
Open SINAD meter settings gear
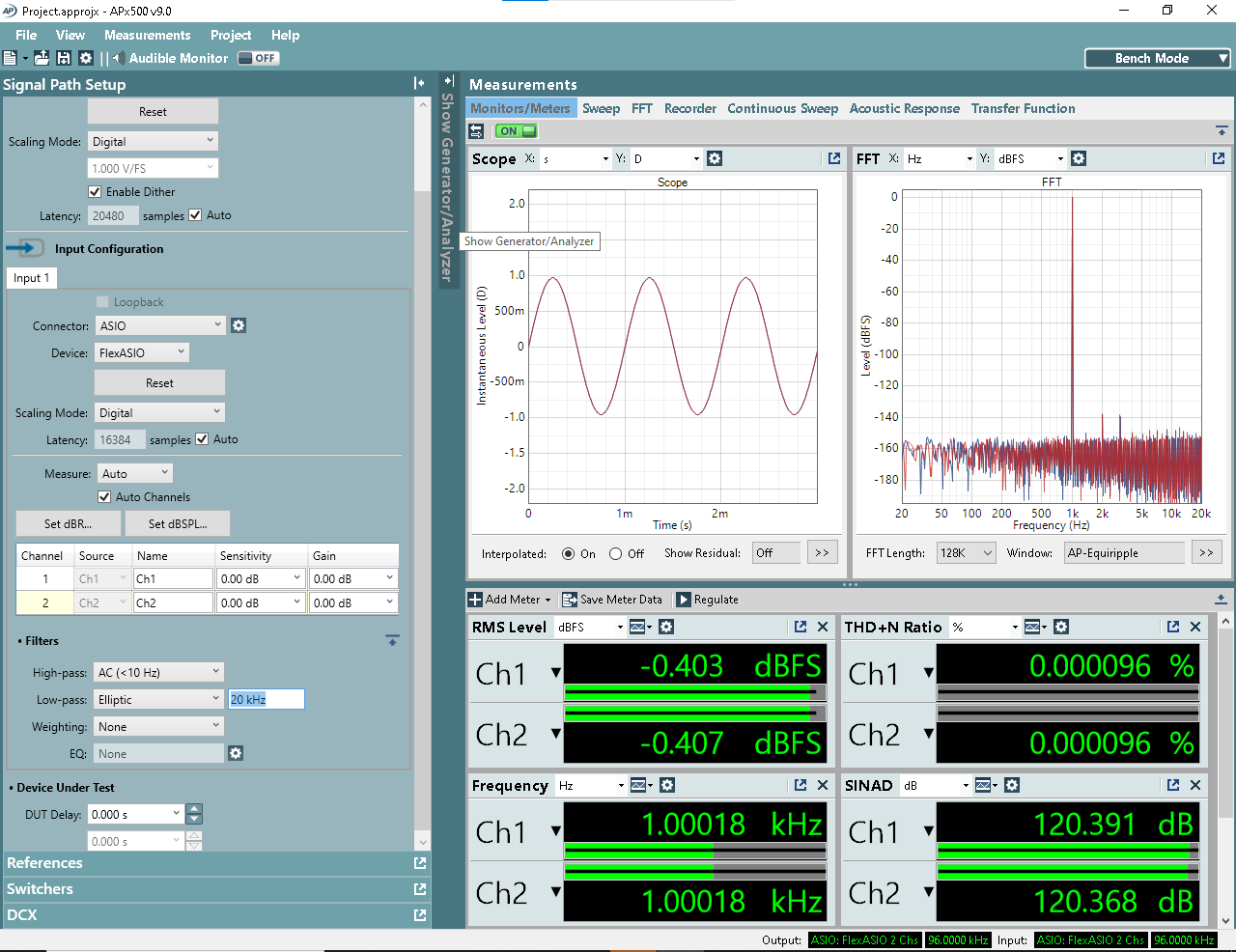(1012, 785)
